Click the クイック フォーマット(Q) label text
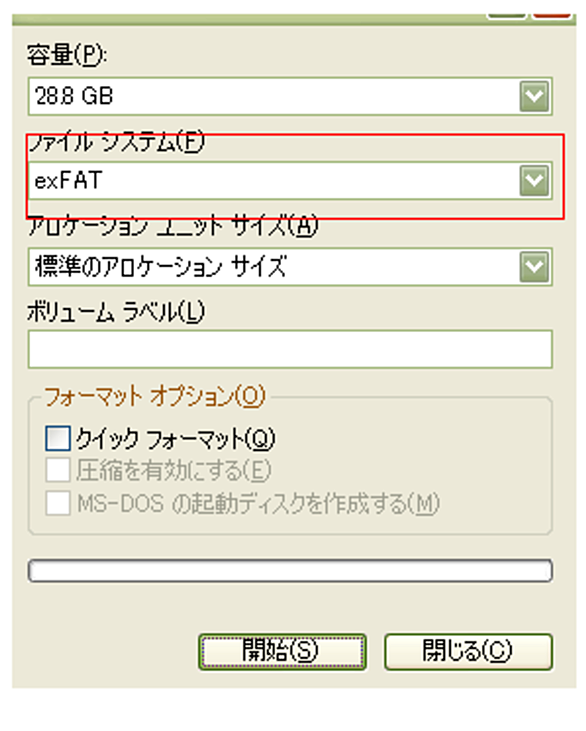 175,439
